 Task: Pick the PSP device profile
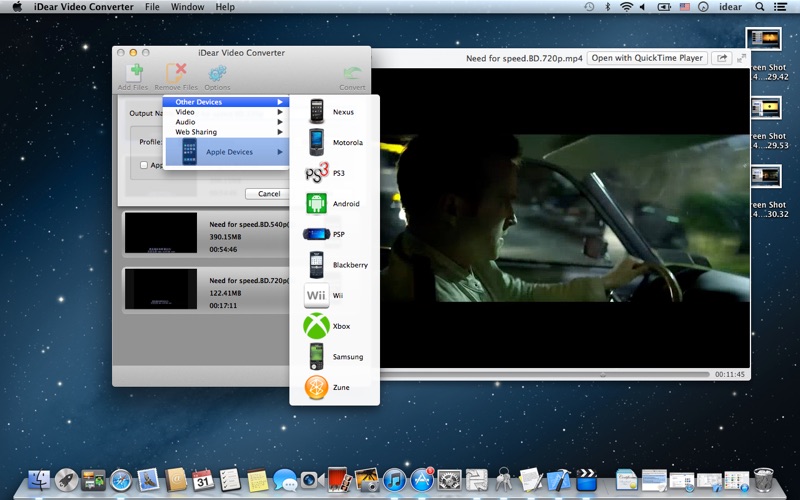334,234
